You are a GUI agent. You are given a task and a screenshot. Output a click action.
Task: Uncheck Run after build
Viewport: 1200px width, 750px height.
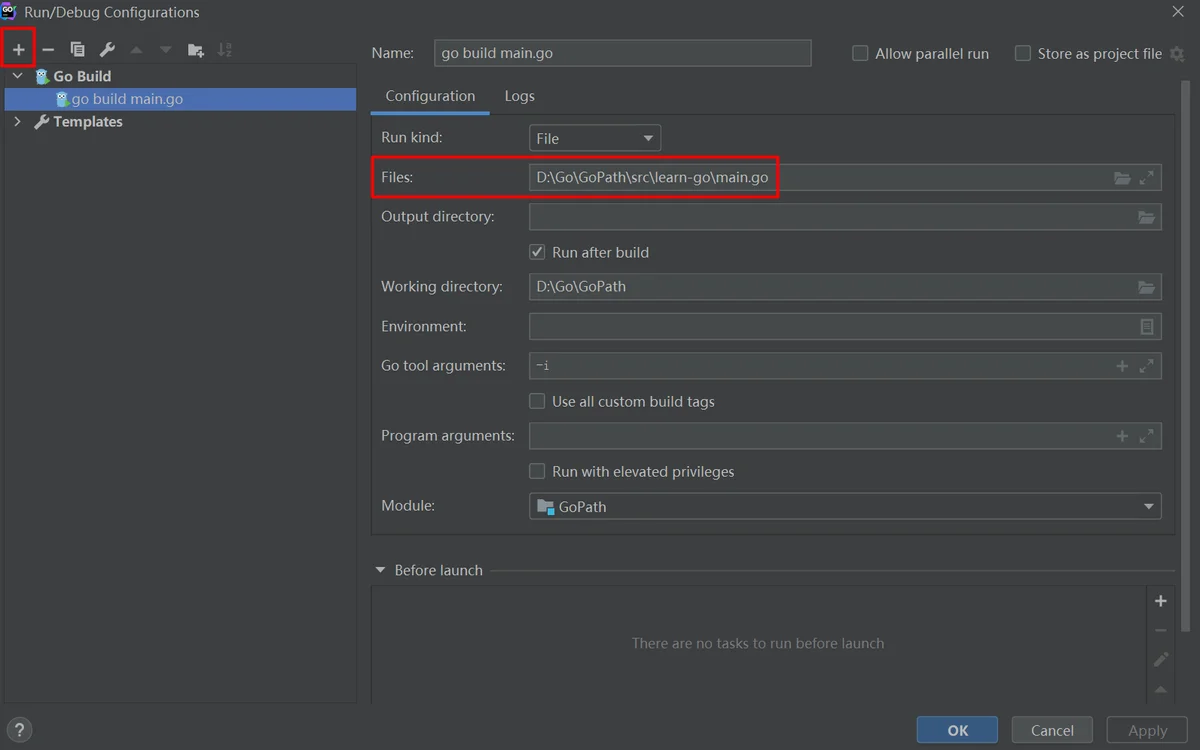(x=538, y=252)
